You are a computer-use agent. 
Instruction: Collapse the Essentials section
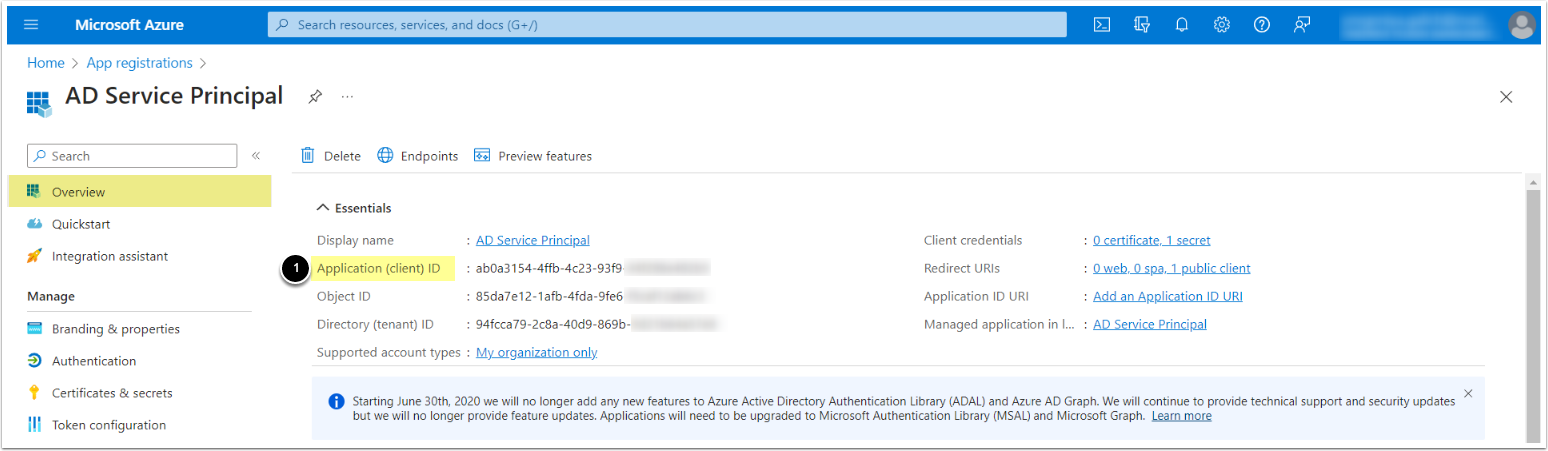[323, 208]
